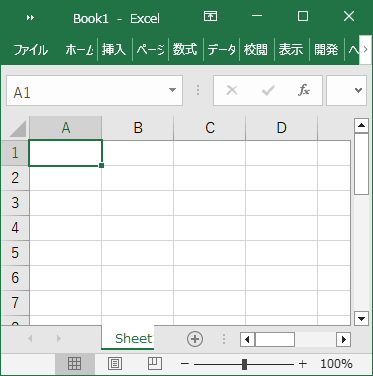373x376 pixels.
Task: Select cell D6
Action: [x=282, y=278]
